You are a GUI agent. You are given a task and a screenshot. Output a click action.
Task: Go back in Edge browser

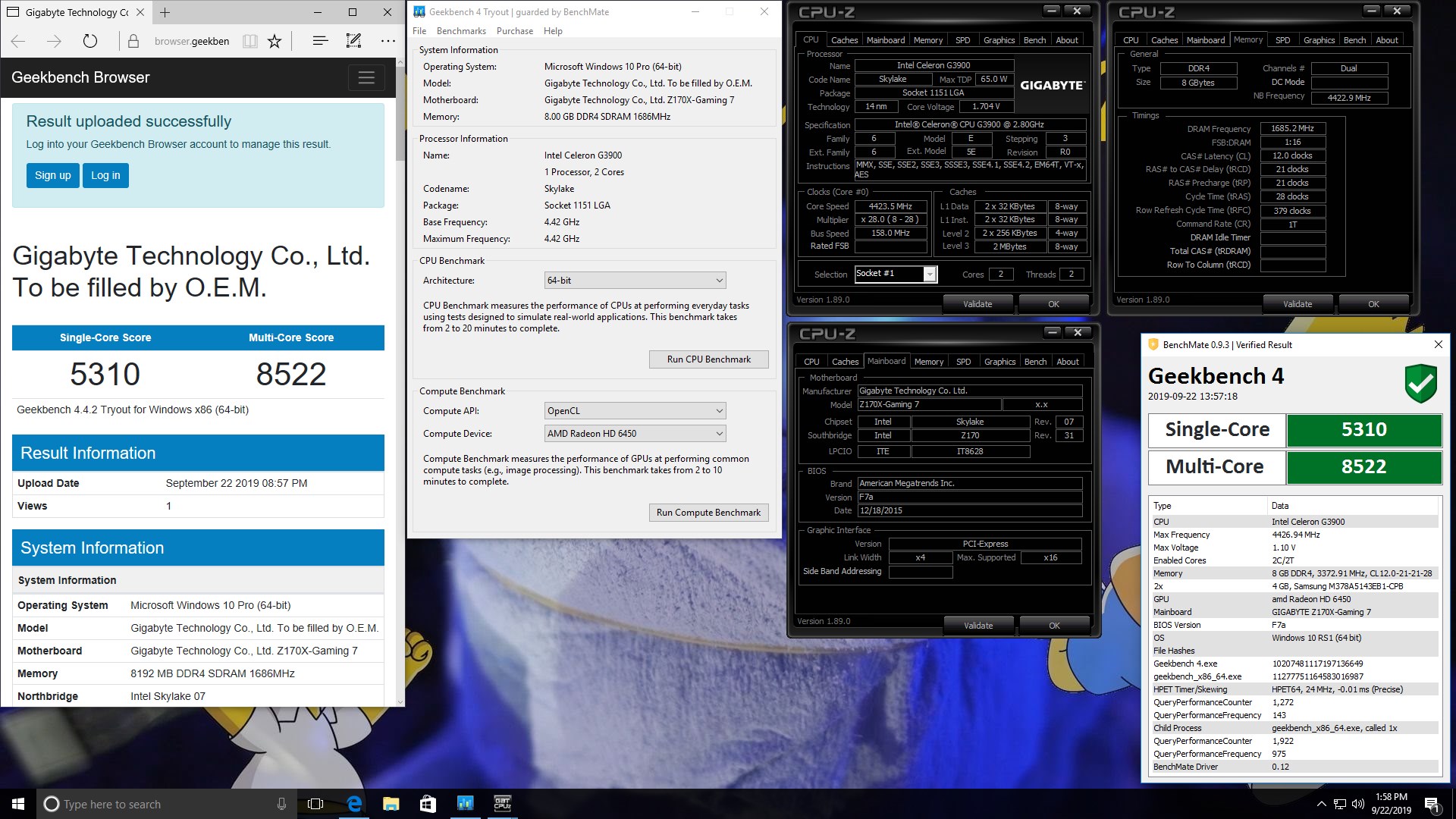point(19,41)
